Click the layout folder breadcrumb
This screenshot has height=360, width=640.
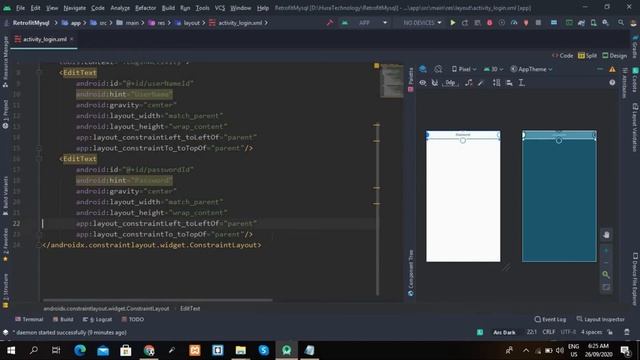[188, 23]
